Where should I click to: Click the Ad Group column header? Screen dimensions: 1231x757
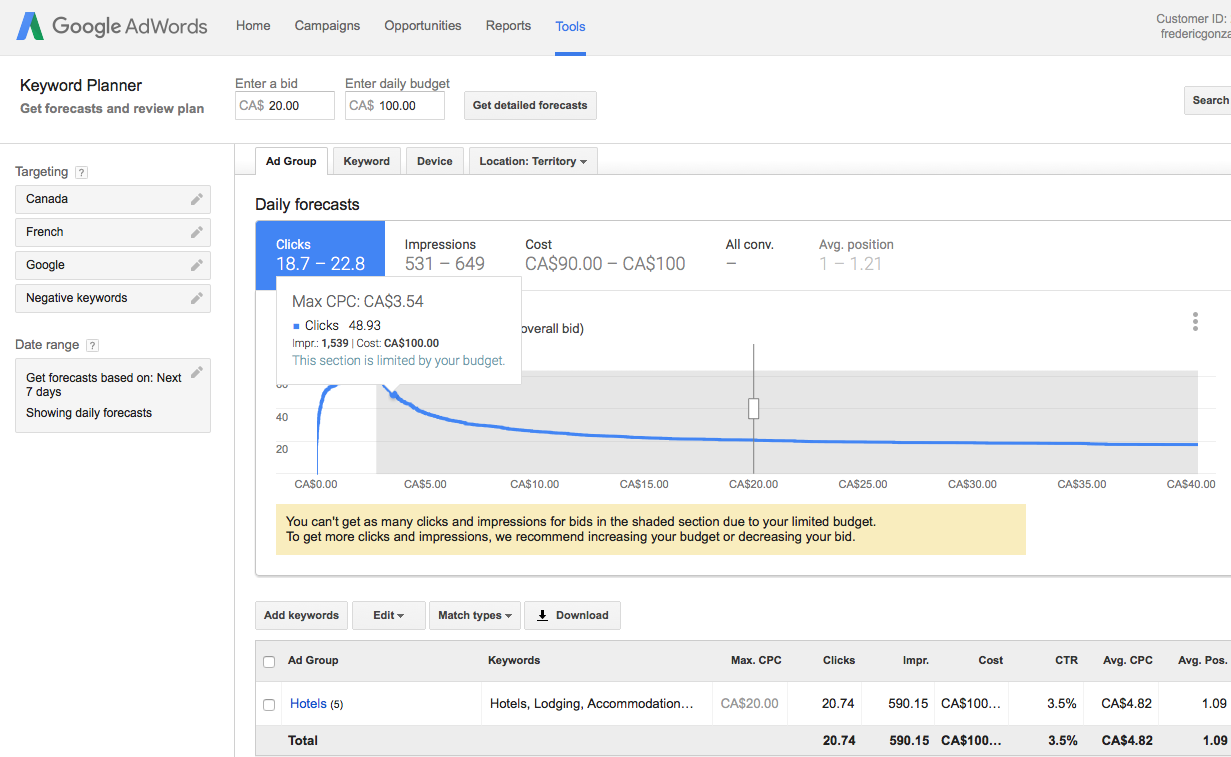(x=313, y=661)
